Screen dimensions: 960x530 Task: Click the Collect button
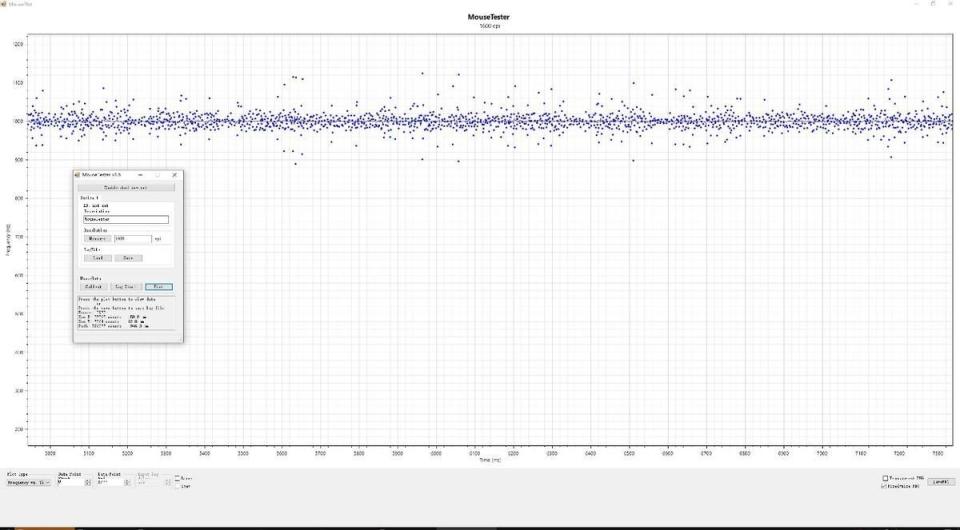tap(94, 286)
